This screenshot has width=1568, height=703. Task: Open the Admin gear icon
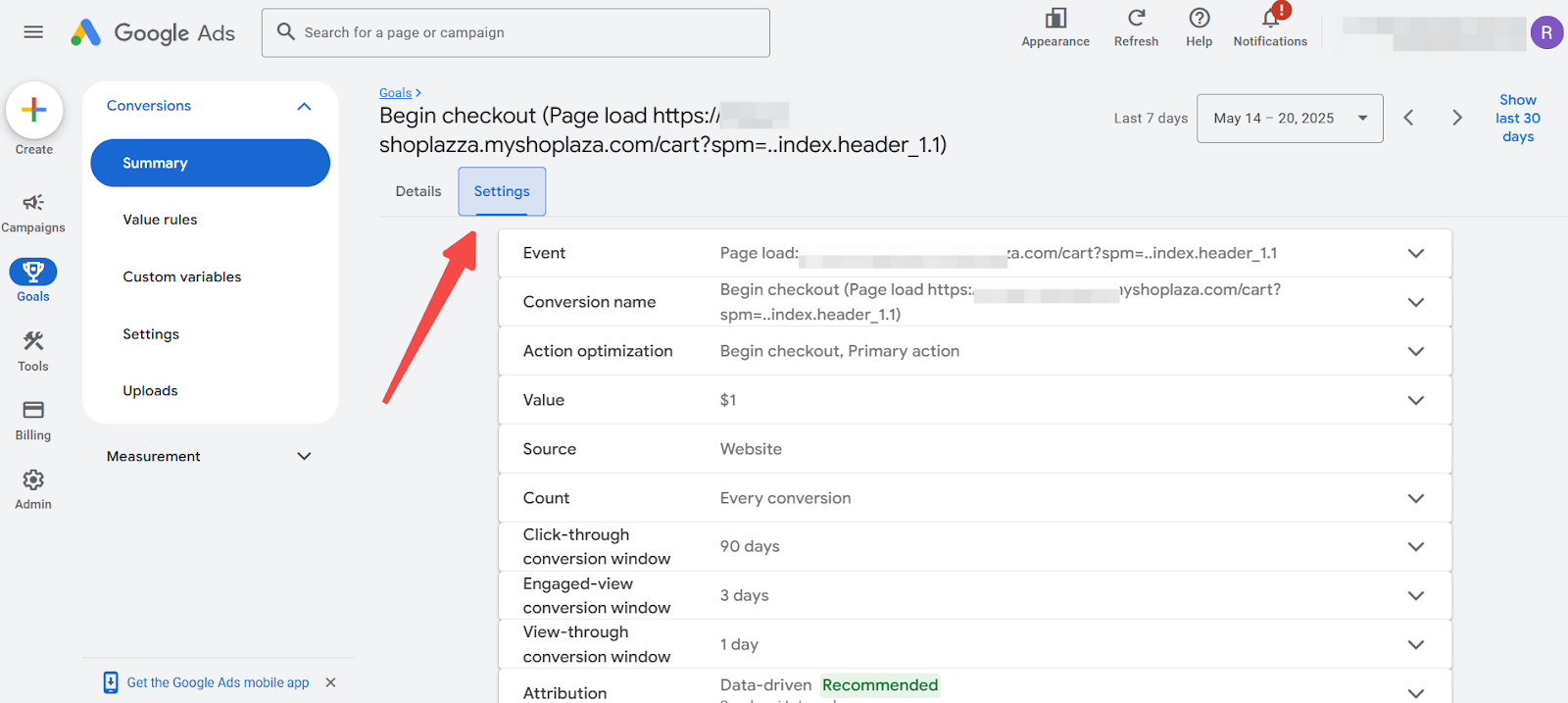click(33, 488)
